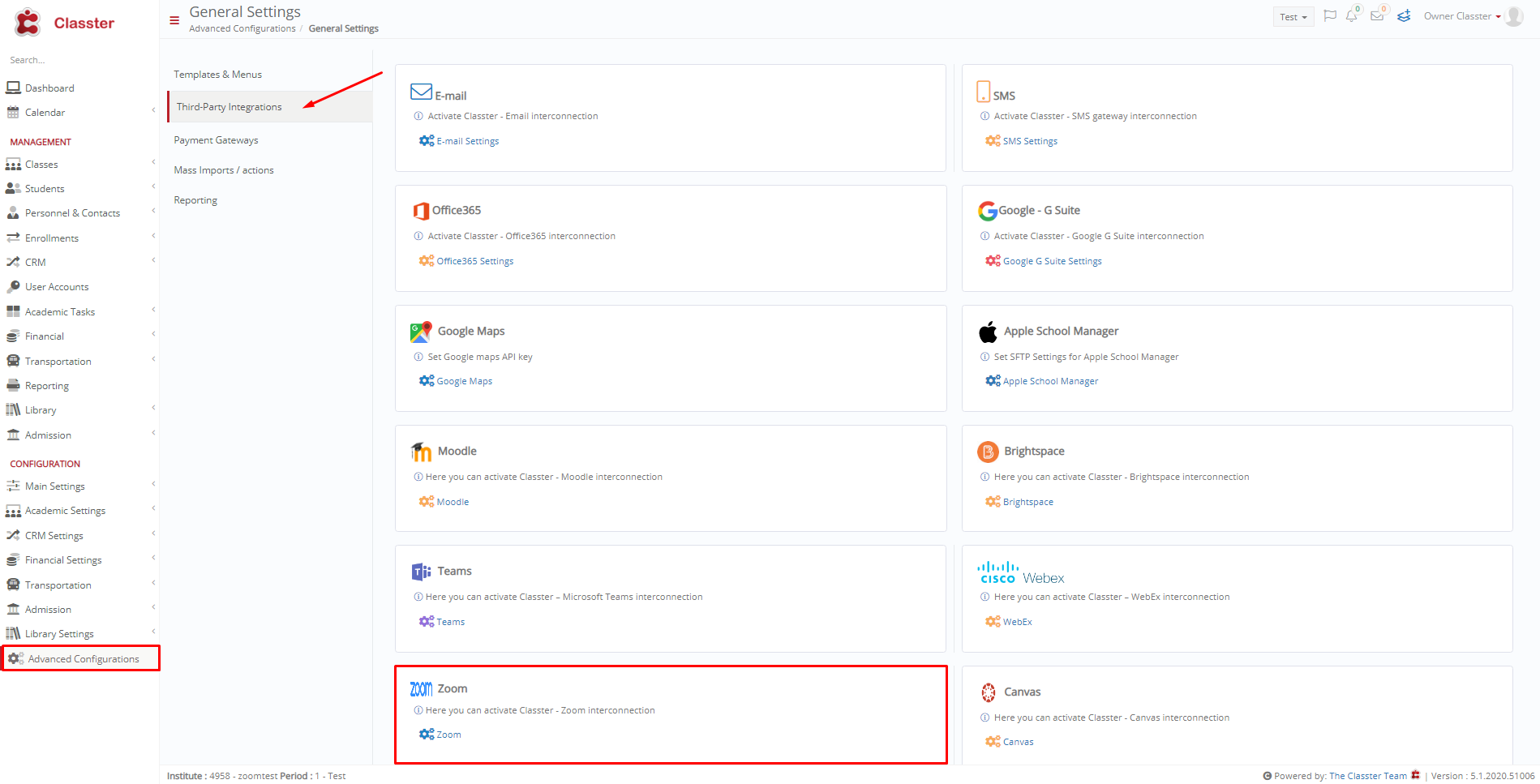Click the Zoom logo icon

[x=421, y=689]
